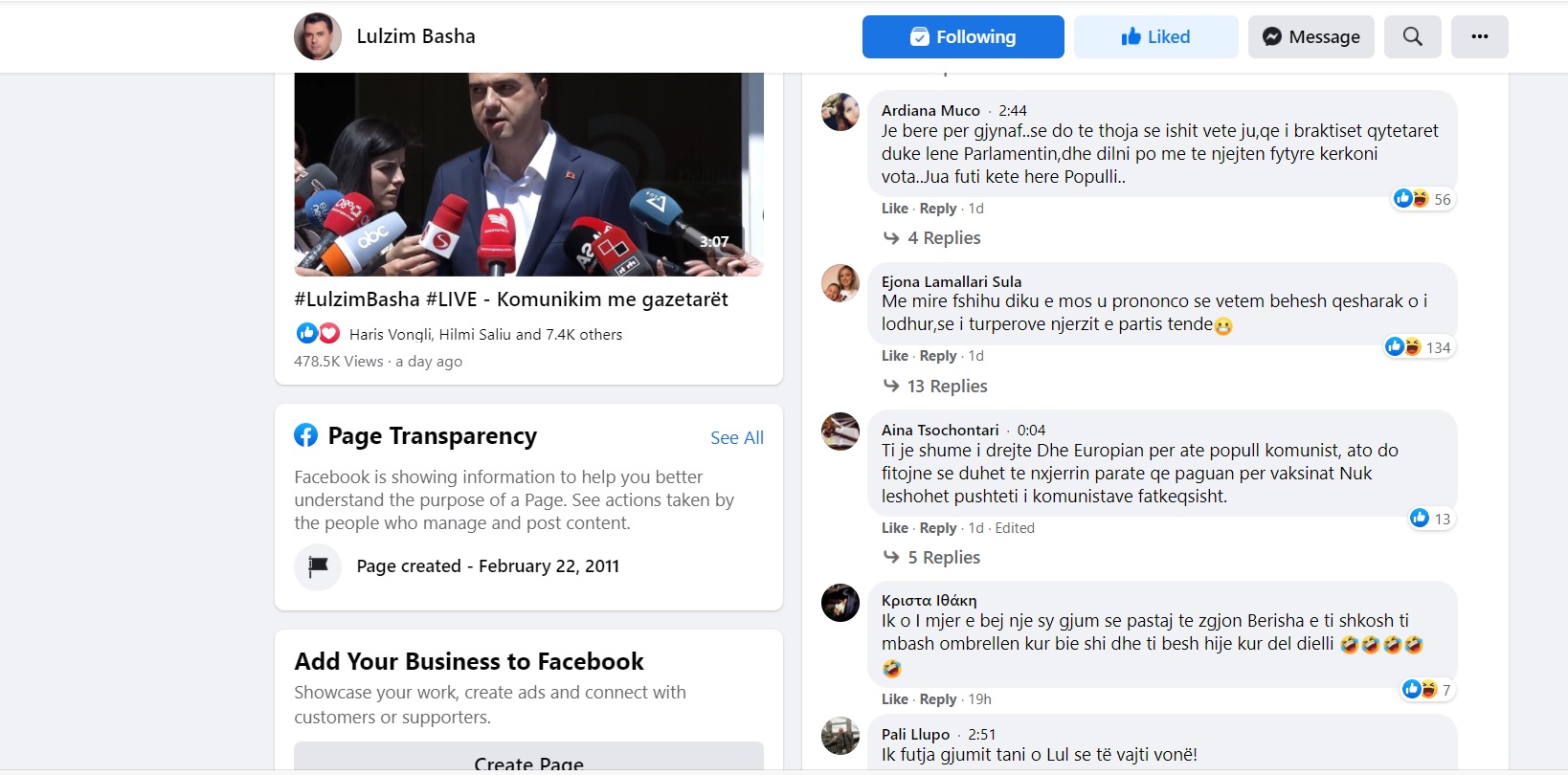1568x775 pixels.
Task: Toggle the Liked button off
Action: [1155, 37]
